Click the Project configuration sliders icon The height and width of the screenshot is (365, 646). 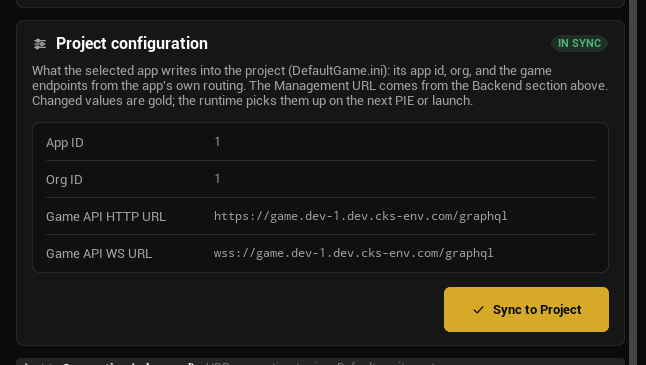point(40,44)
